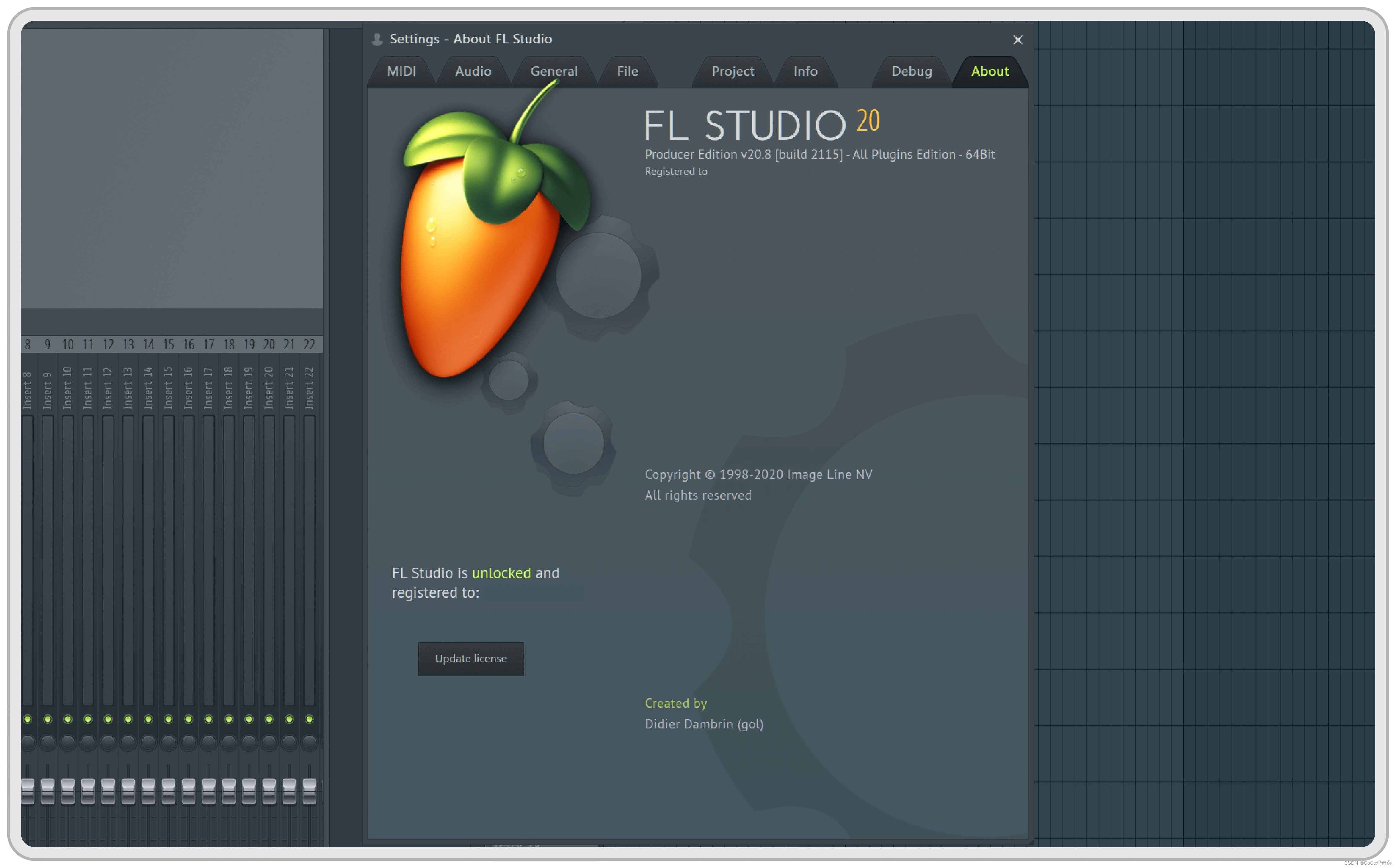This screenshot has height=868, width=1396.
Task: Click the Insert 19 level meter
Action: pyautogui.click(x=248, y=560)
